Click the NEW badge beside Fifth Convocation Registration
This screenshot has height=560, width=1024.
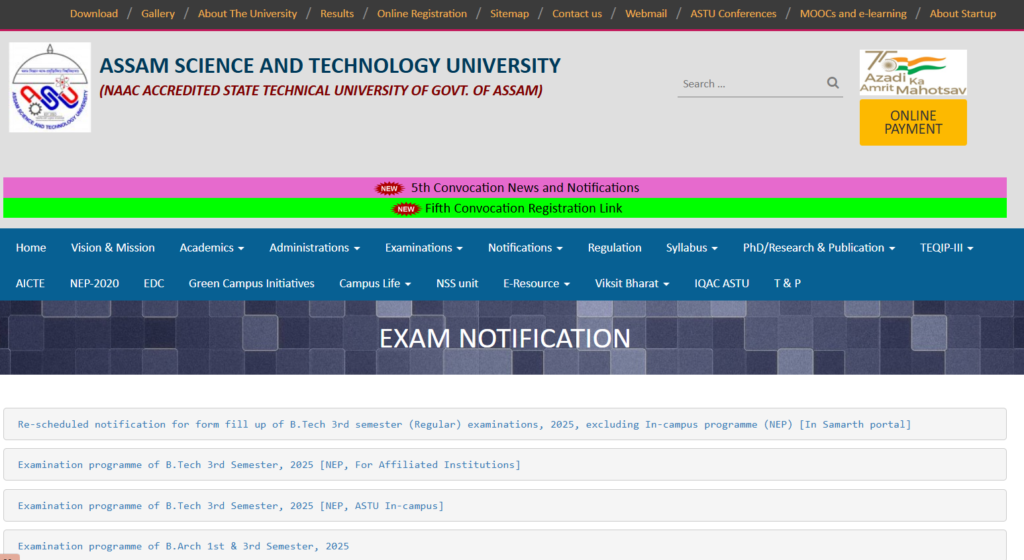[405, 209]
